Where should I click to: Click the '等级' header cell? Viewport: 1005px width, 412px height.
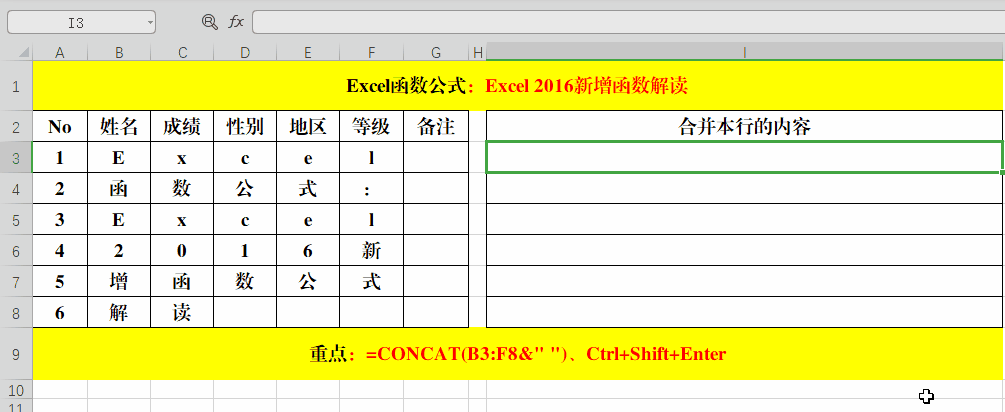[x=371, y=126]
